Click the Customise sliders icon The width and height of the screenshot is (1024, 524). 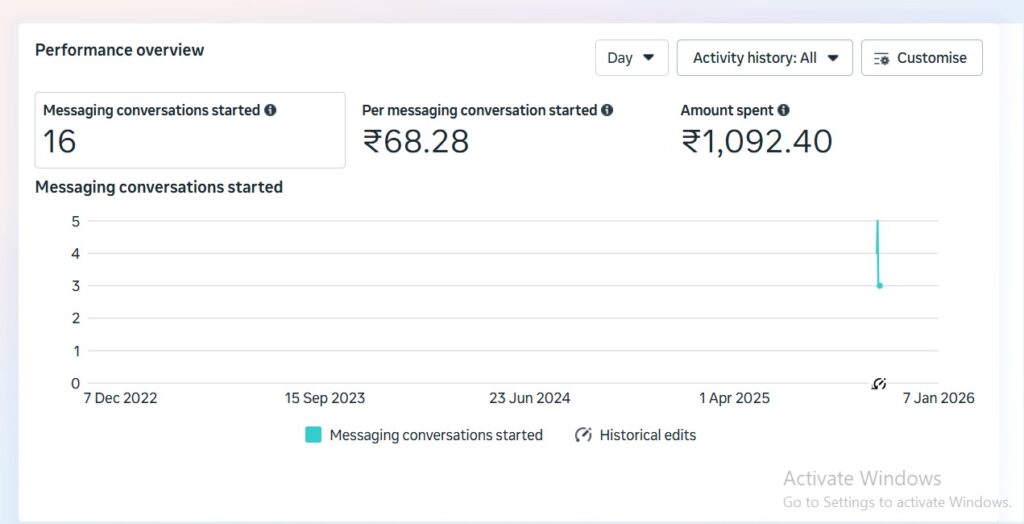pos(881,59)
